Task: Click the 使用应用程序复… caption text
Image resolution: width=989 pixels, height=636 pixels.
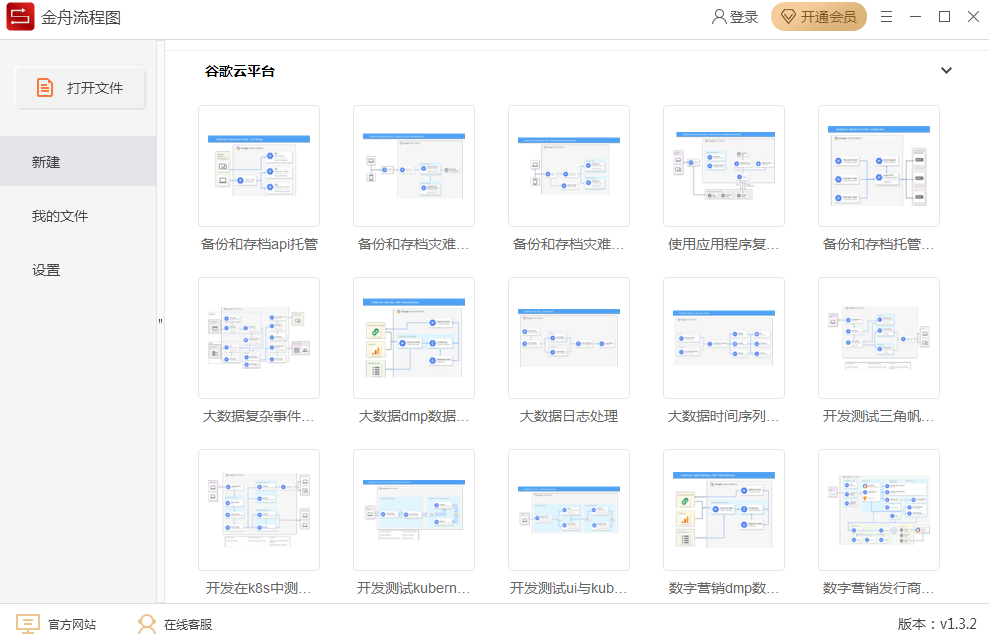Action: [723, 244]
